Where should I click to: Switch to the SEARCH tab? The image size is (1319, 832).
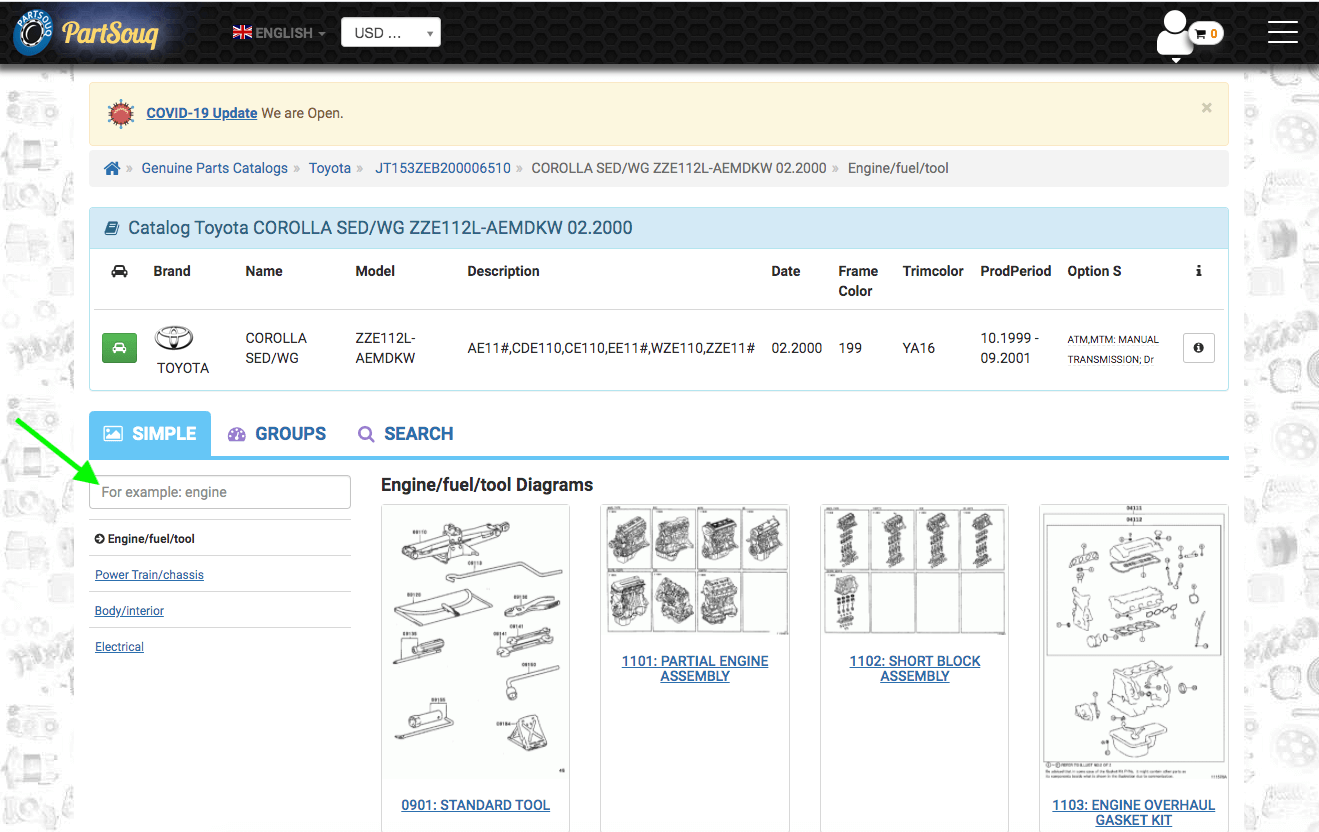[x=406, y=434]
